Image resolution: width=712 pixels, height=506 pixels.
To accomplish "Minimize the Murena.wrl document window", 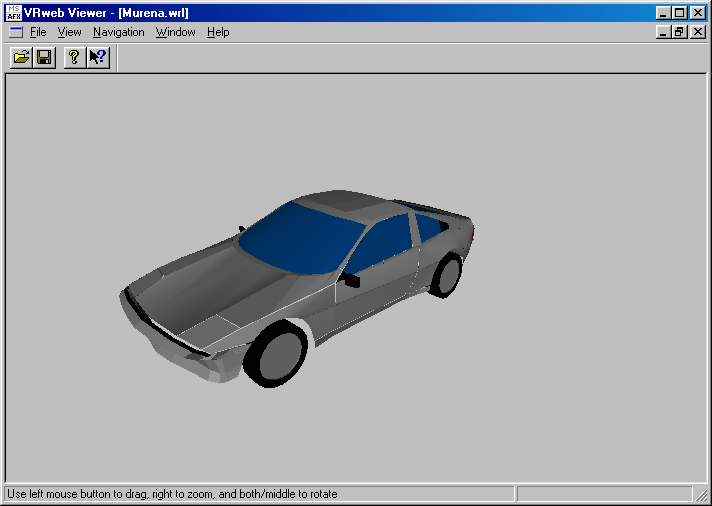I will (x=663, y=32).
